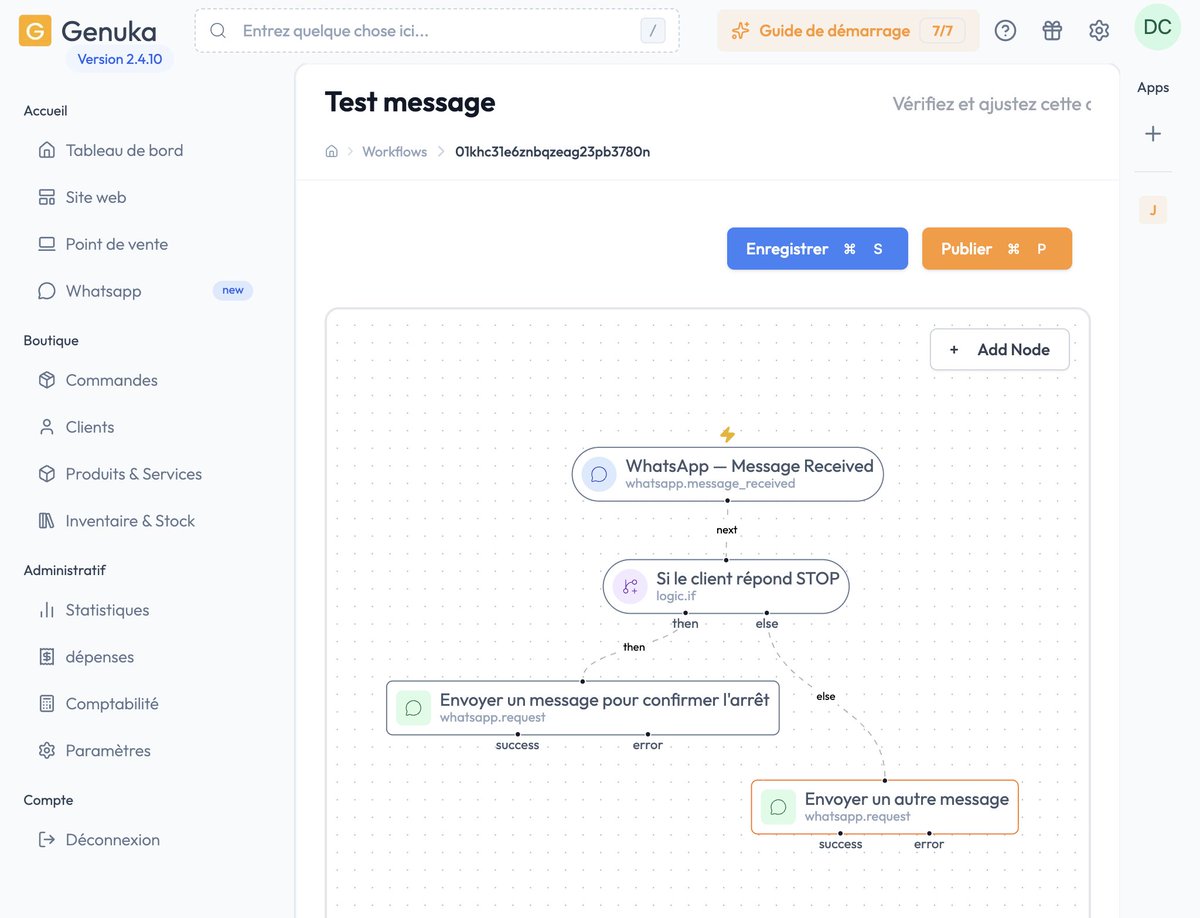
Task: Open the Statistiques page
Action: point(107,610)
